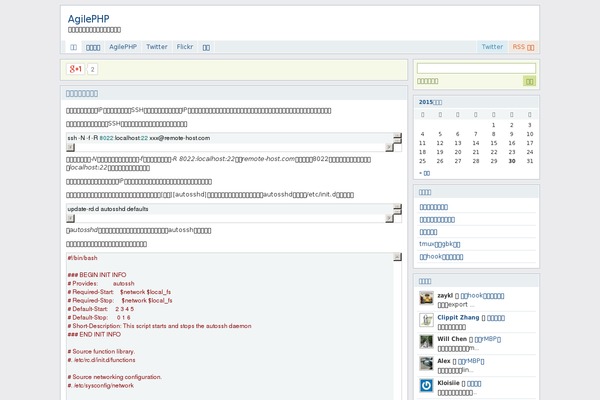The image size is (600, 400).
Task: Subscribe via the RSS button
Action: point(523,47)
